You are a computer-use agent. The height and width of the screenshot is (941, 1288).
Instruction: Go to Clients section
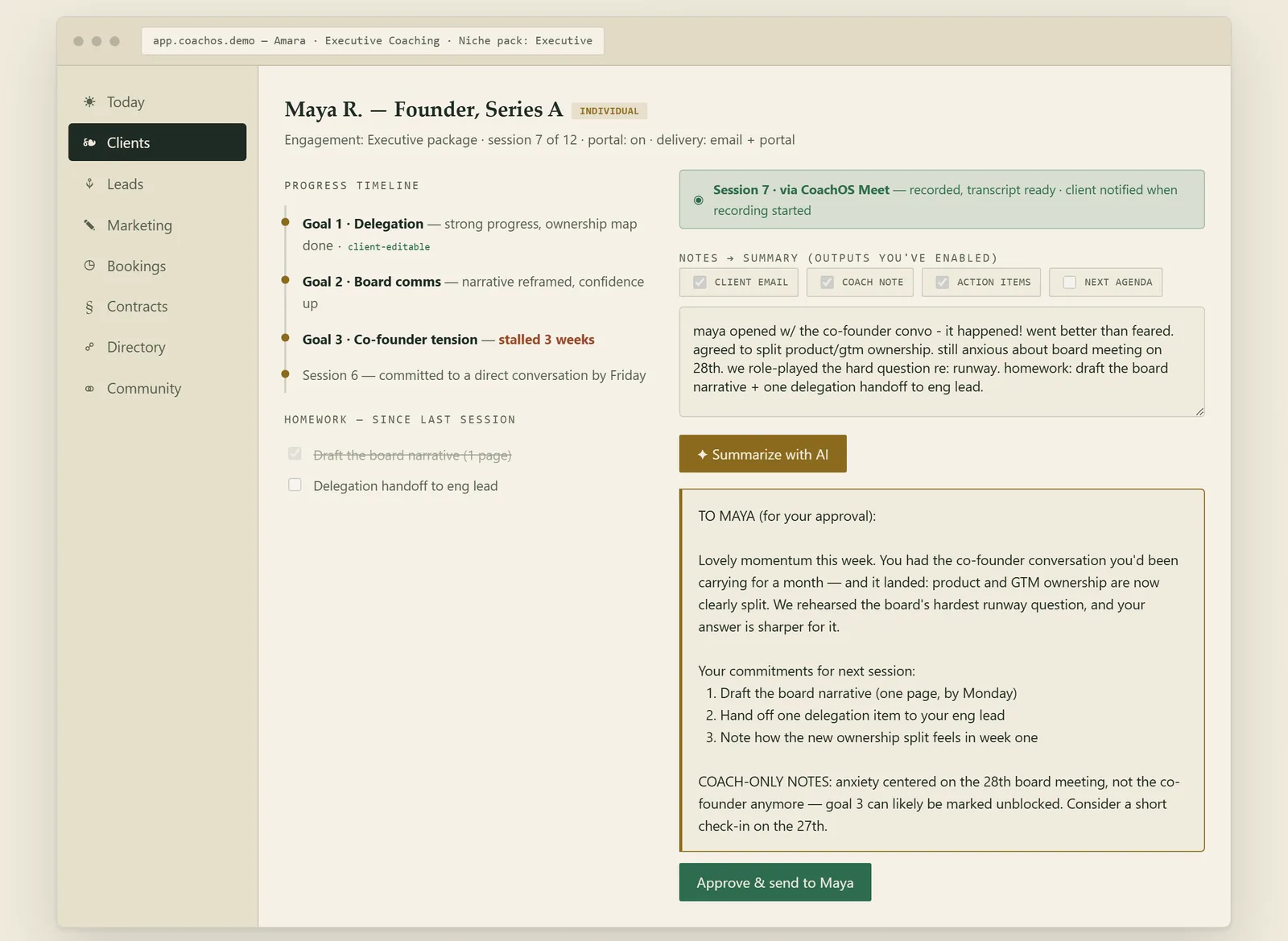(x=157, y=142)
